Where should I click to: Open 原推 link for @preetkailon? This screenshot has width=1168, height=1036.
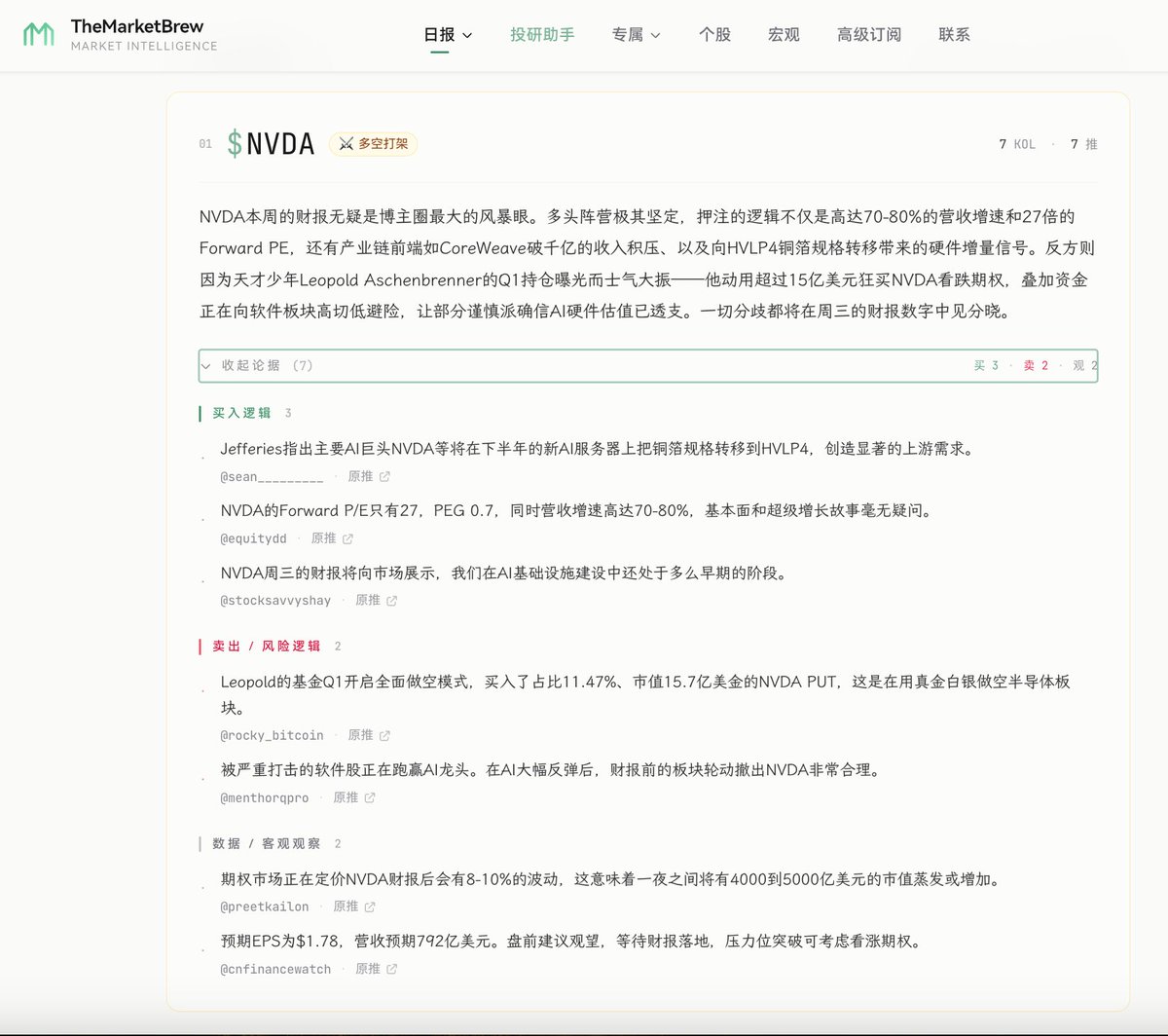coord(346,906)
